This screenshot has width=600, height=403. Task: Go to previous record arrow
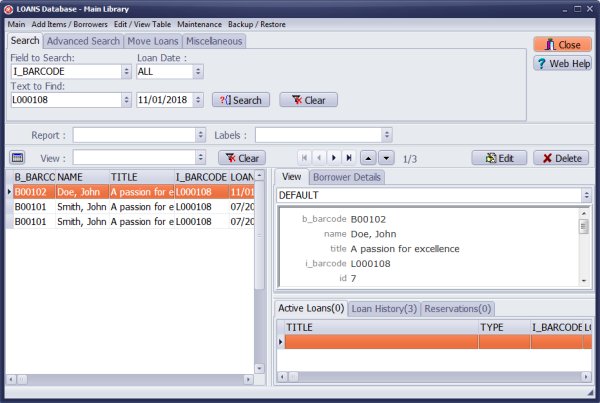[x=319, y=158]
